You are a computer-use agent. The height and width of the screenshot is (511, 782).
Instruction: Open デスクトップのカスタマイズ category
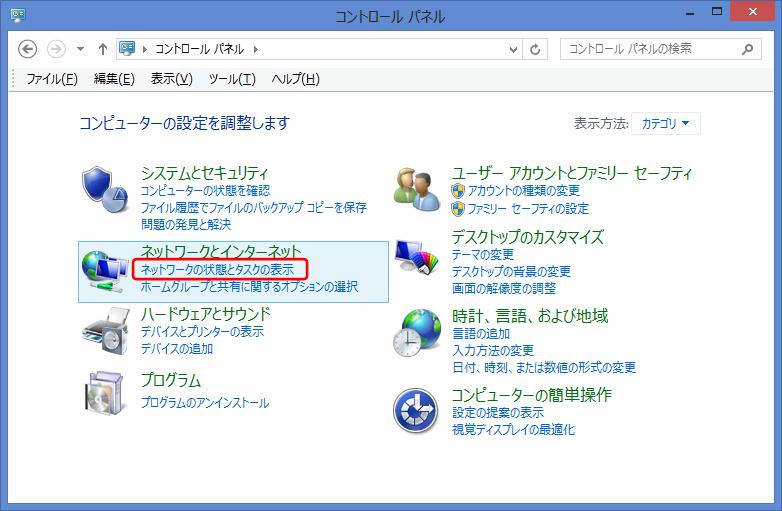528,237
